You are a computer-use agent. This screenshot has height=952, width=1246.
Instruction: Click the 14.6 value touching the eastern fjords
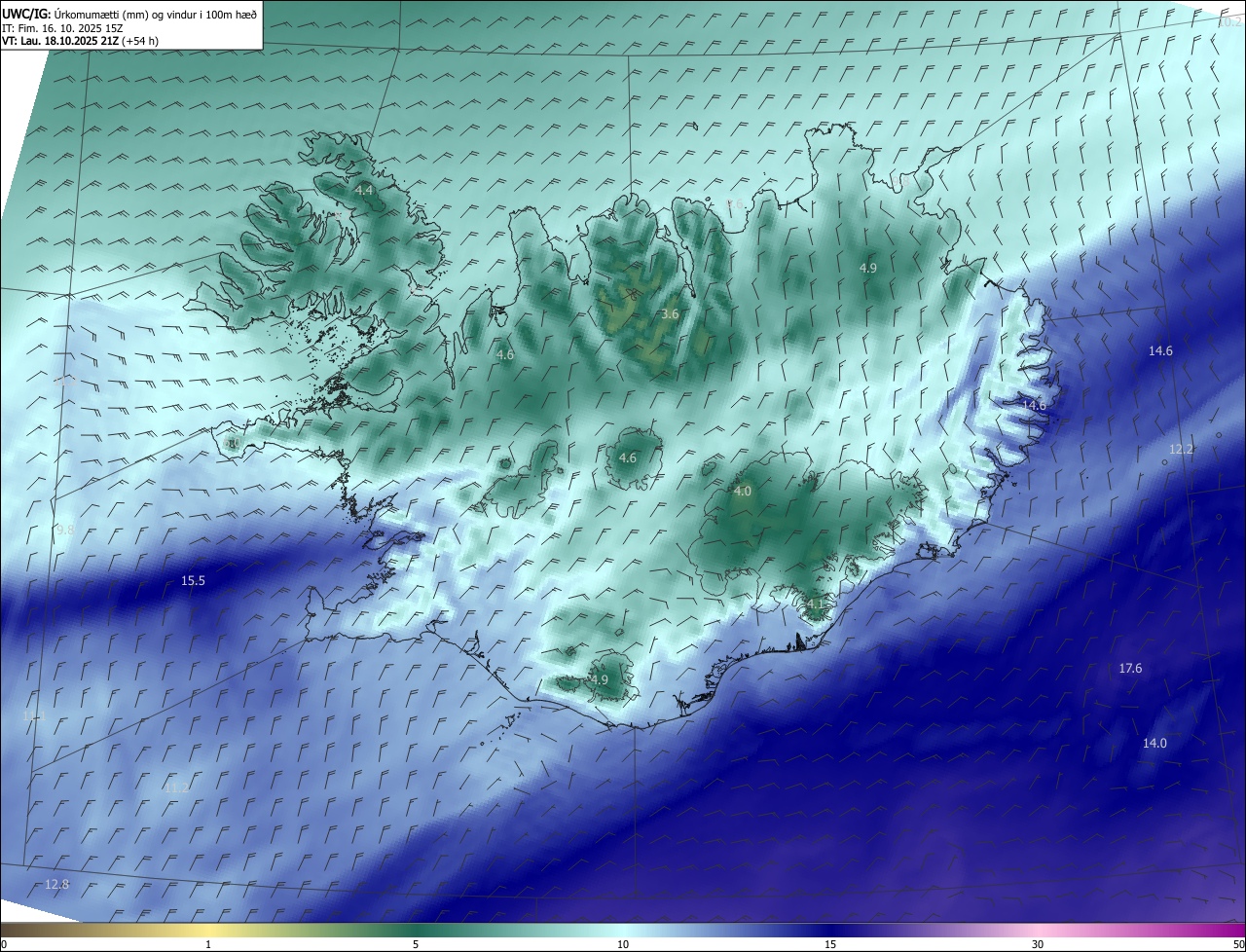click(x=1034, y=405)
